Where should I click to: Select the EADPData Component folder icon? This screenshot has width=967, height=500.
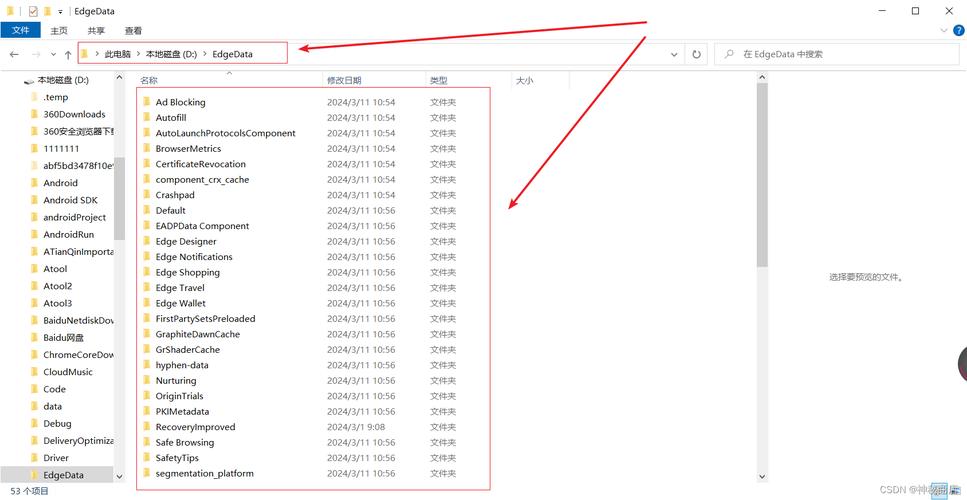click(146, 226)
